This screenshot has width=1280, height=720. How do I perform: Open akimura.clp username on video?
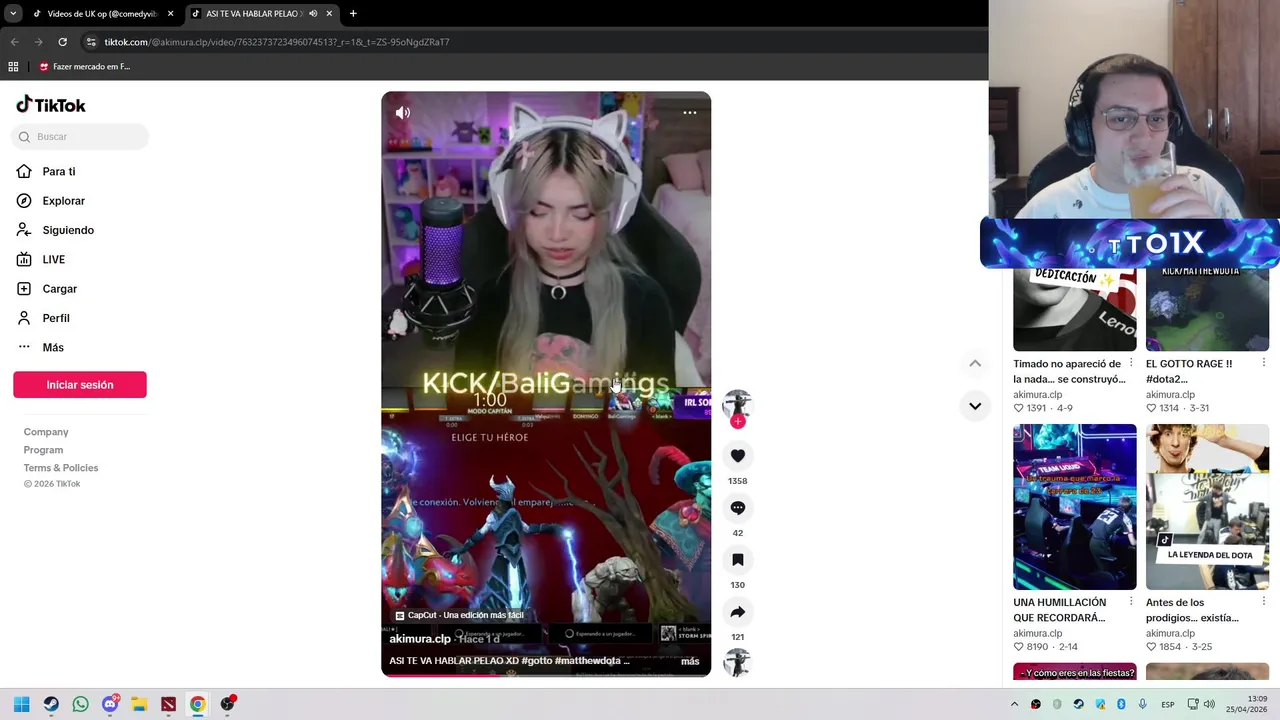point(420,639)
